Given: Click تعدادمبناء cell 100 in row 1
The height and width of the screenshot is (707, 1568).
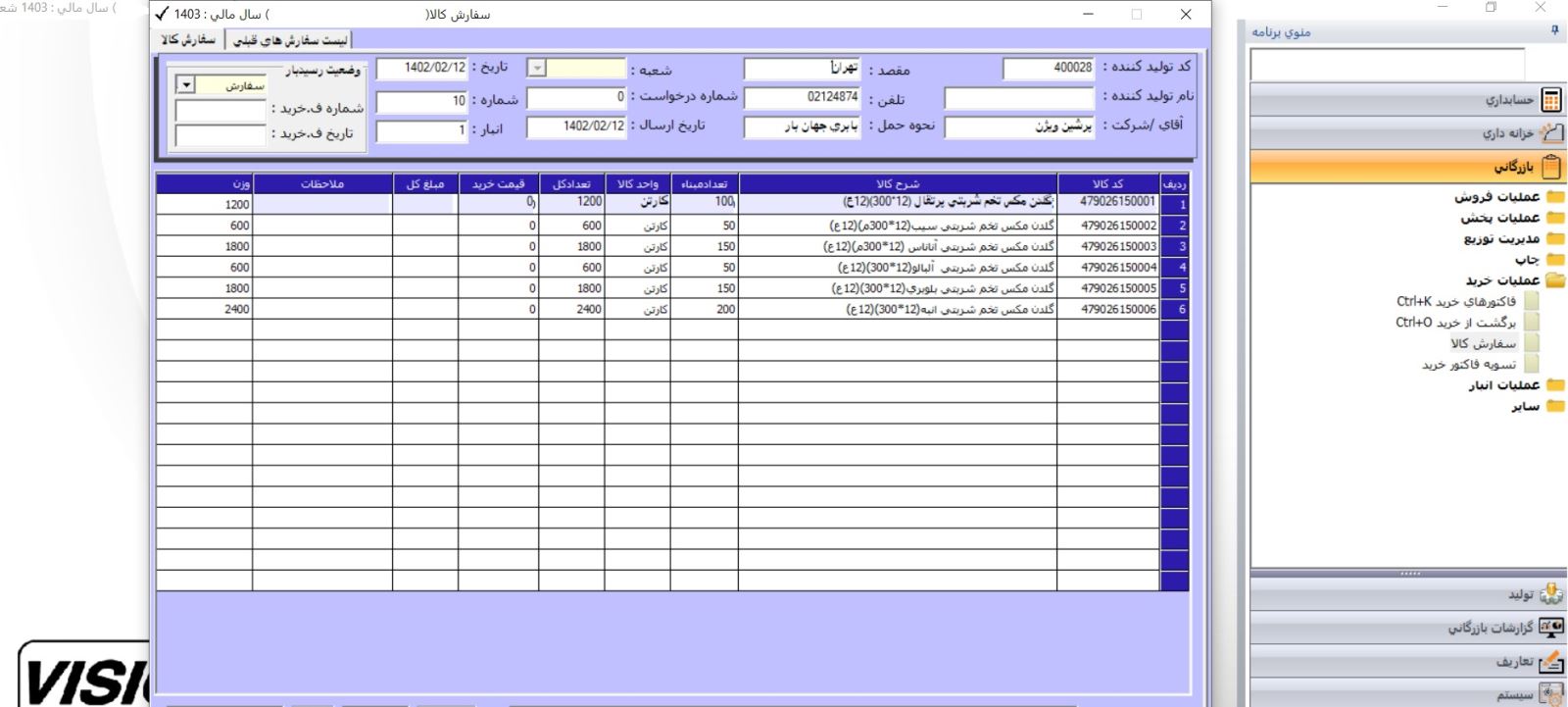Looking at the screenshot, I should (x=705, y=203).
